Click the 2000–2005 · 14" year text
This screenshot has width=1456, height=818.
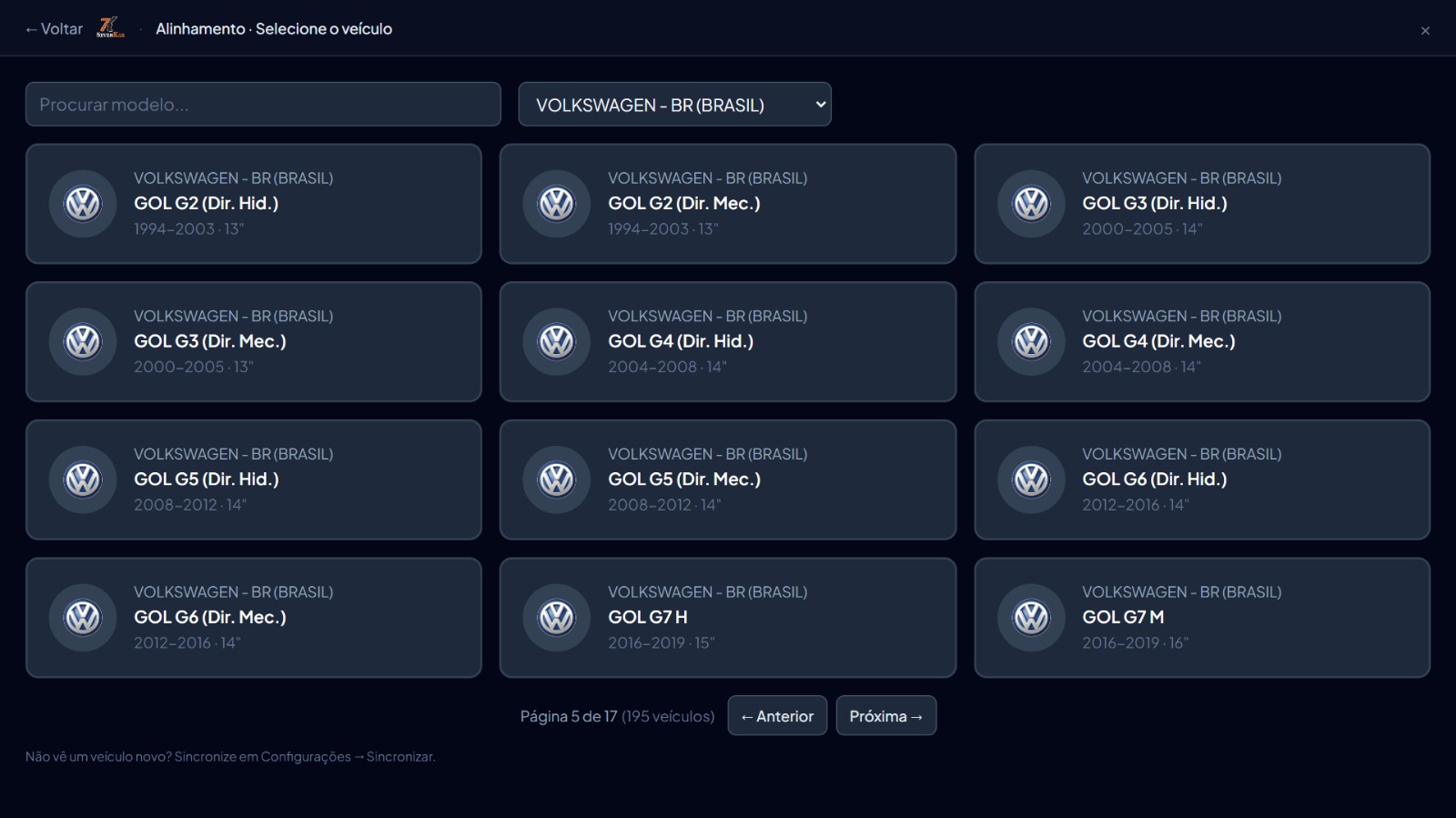click(1142, 229)
